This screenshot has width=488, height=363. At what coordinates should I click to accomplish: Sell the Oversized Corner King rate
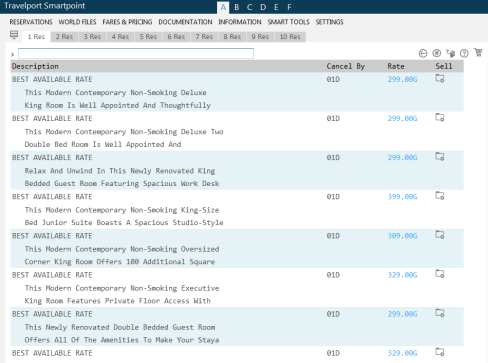[x=440, y=235]
